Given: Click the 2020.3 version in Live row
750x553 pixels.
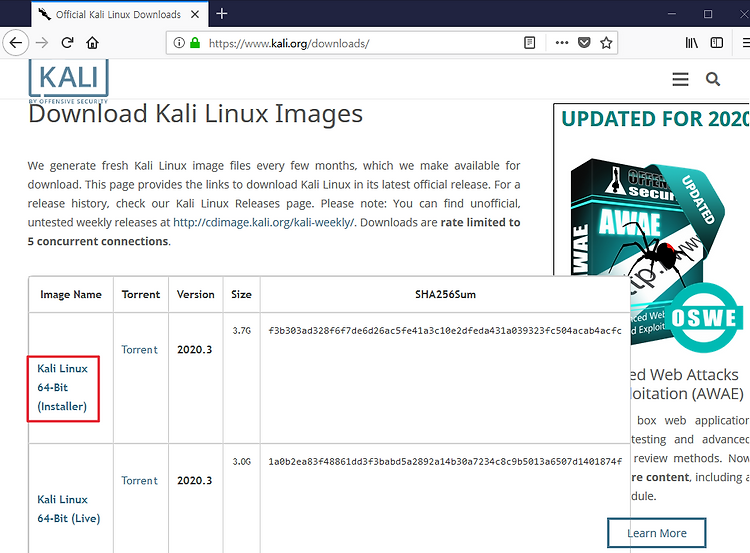Looking at the screenshot, I should click(x=195, y=481).
